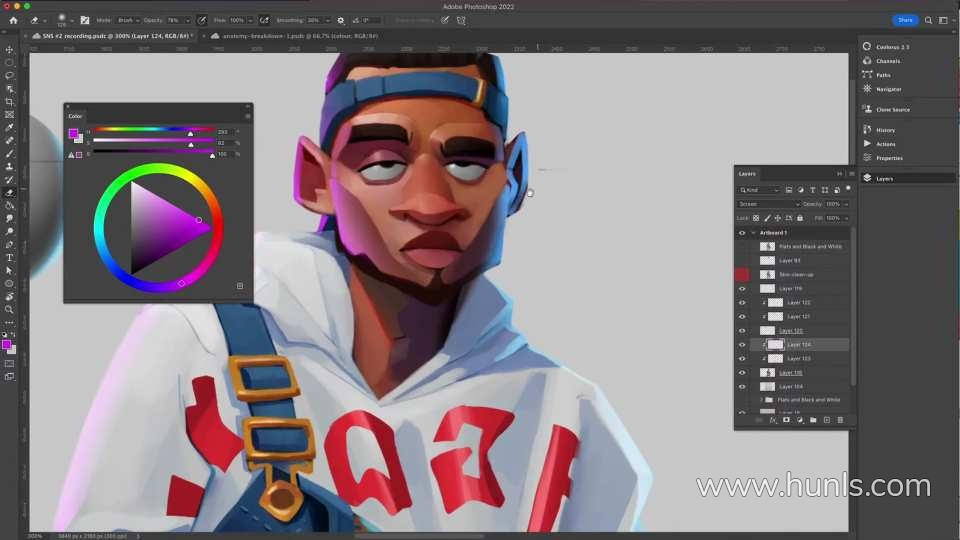Select the Move tool

9,49
